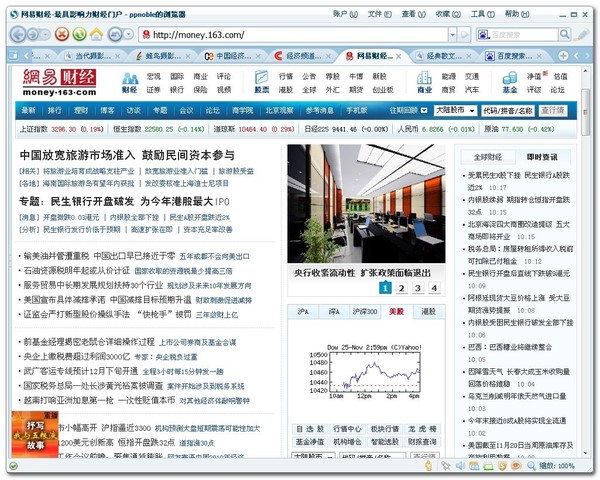Expand the back history dropdown arrow
The image size is (600, 480).
coord(46,35)
